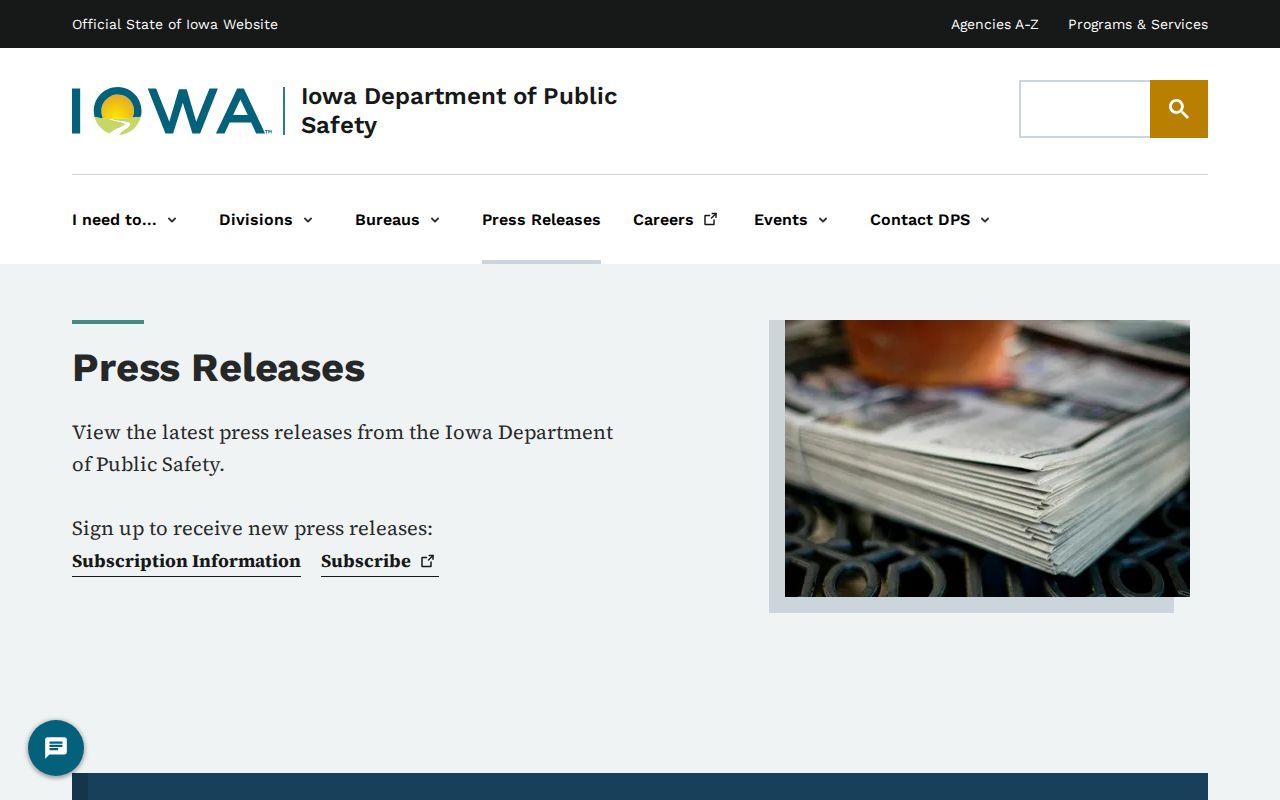Open the Press Releases nav item

click(x=541, y=220)
